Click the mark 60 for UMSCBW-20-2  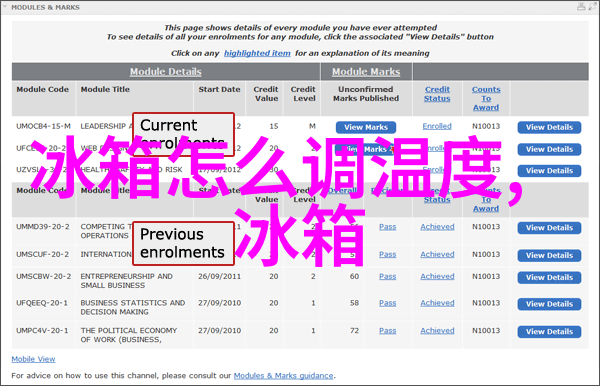[354, 276]
